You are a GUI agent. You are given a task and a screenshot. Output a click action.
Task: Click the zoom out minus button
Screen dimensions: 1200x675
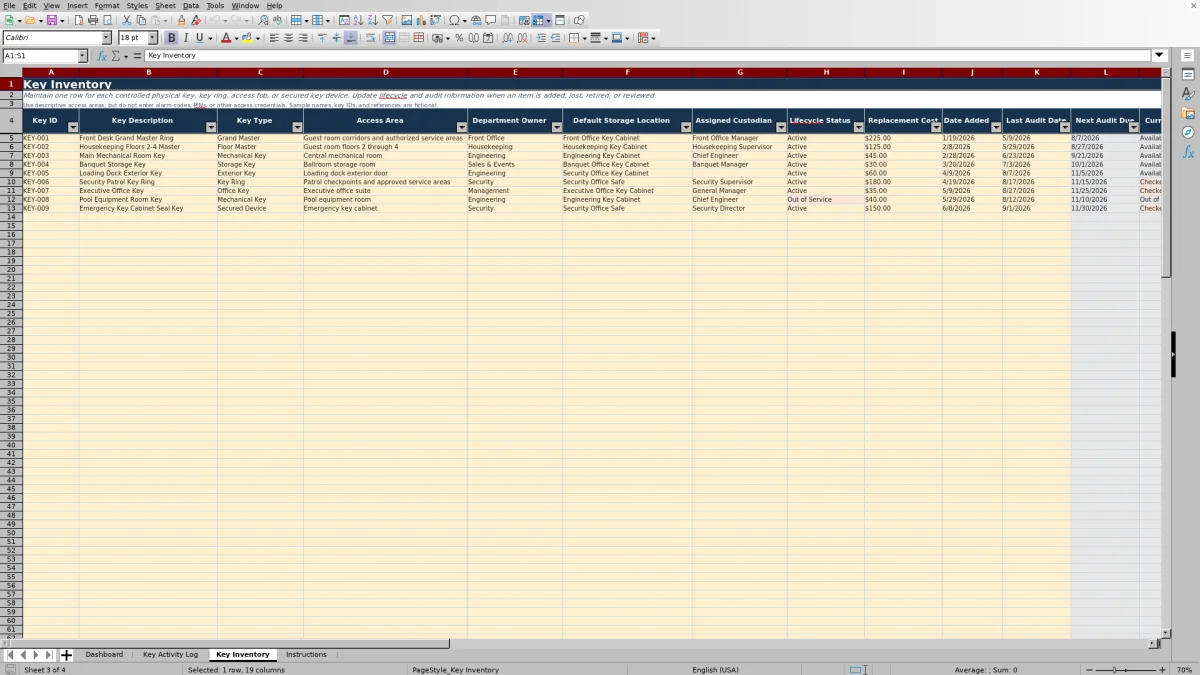point(1090,669)
